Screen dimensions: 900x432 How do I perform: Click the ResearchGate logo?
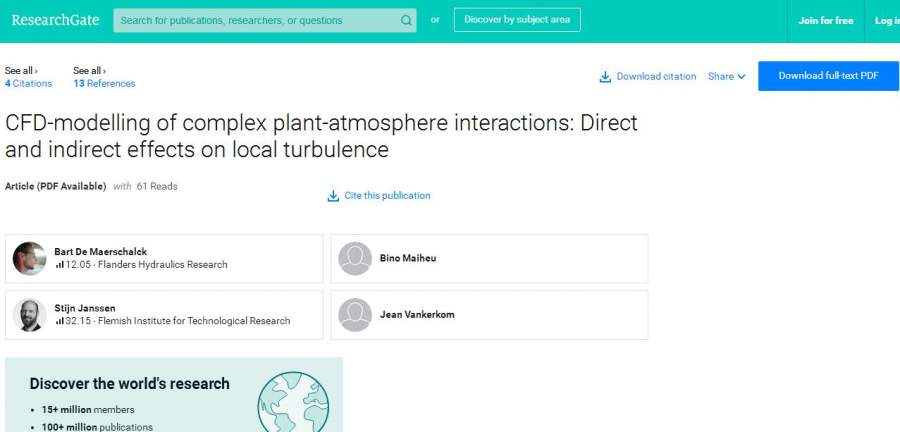[55, 20]
